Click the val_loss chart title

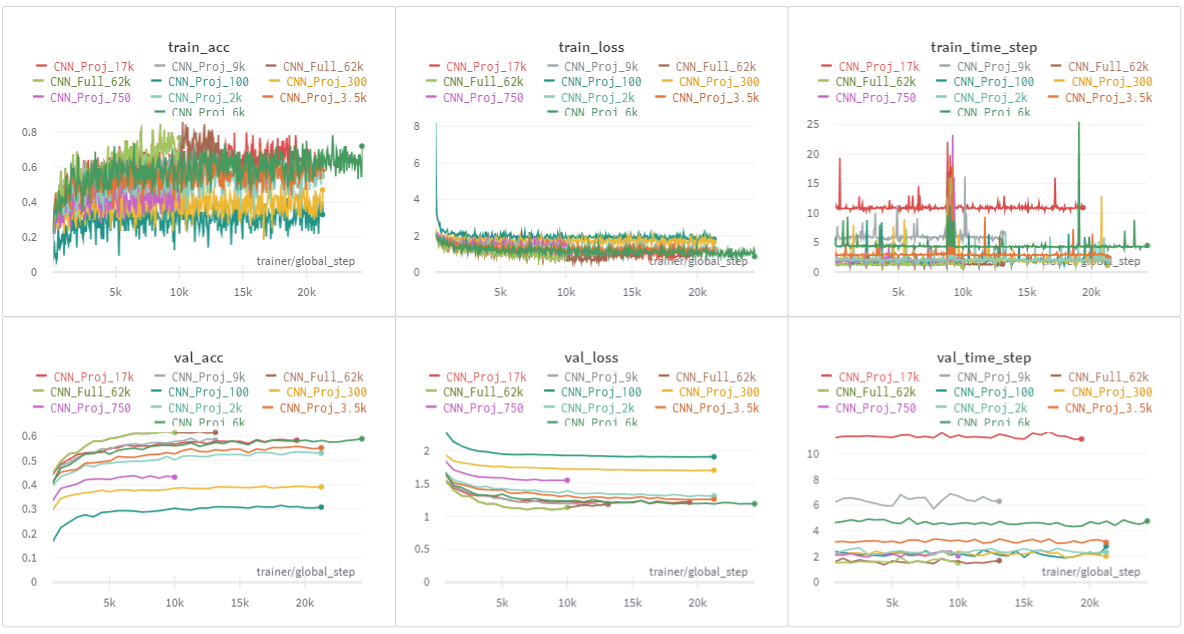[591, 357]
